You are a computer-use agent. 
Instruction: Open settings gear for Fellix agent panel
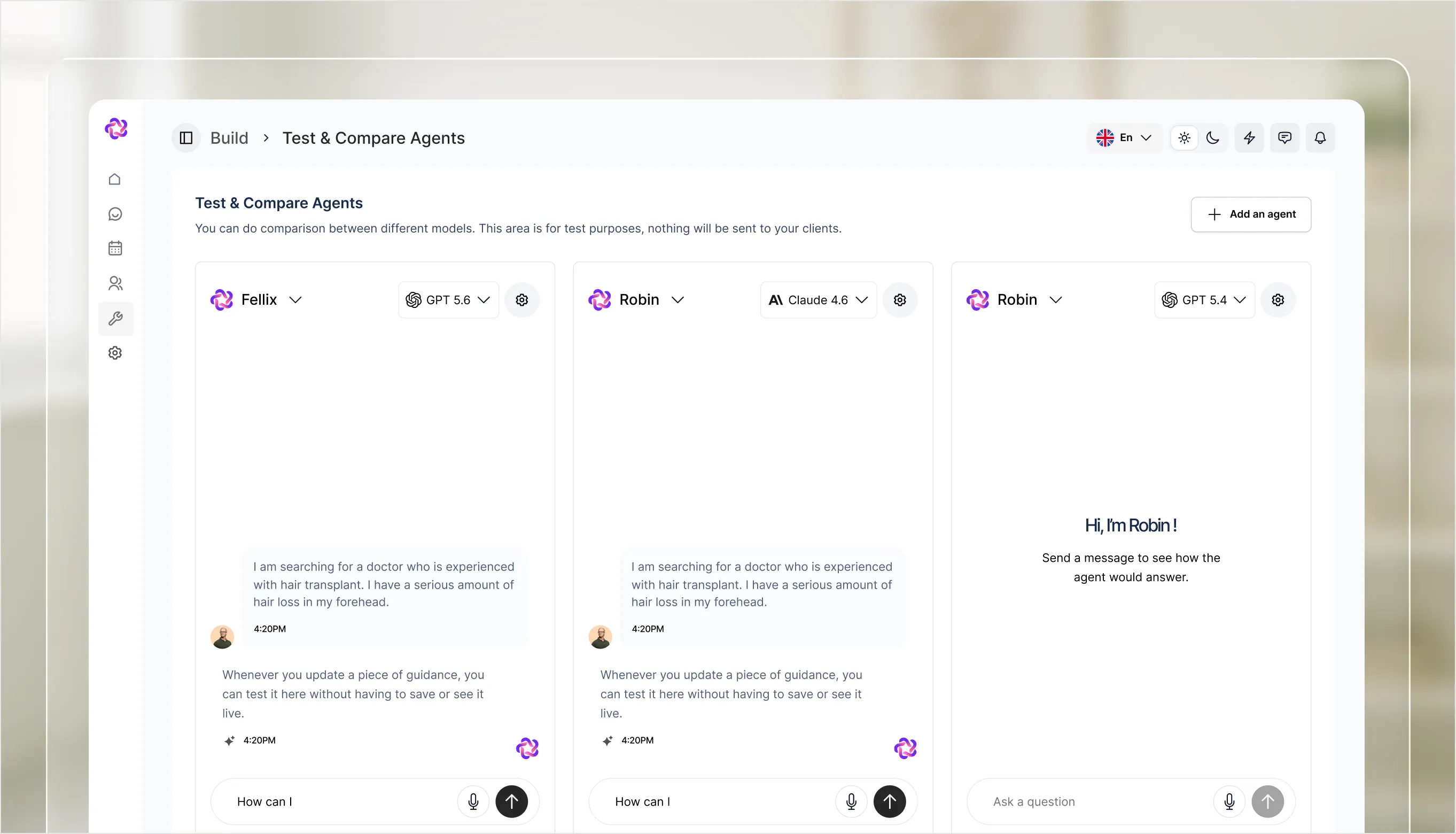pos(522,299)
